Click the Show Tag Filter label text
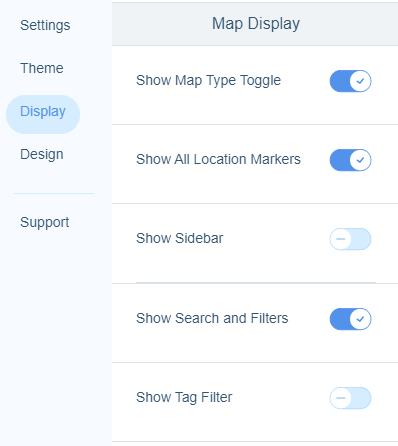Screen dimensions: 398x446 pyautogui.click(x=184, y=397)
